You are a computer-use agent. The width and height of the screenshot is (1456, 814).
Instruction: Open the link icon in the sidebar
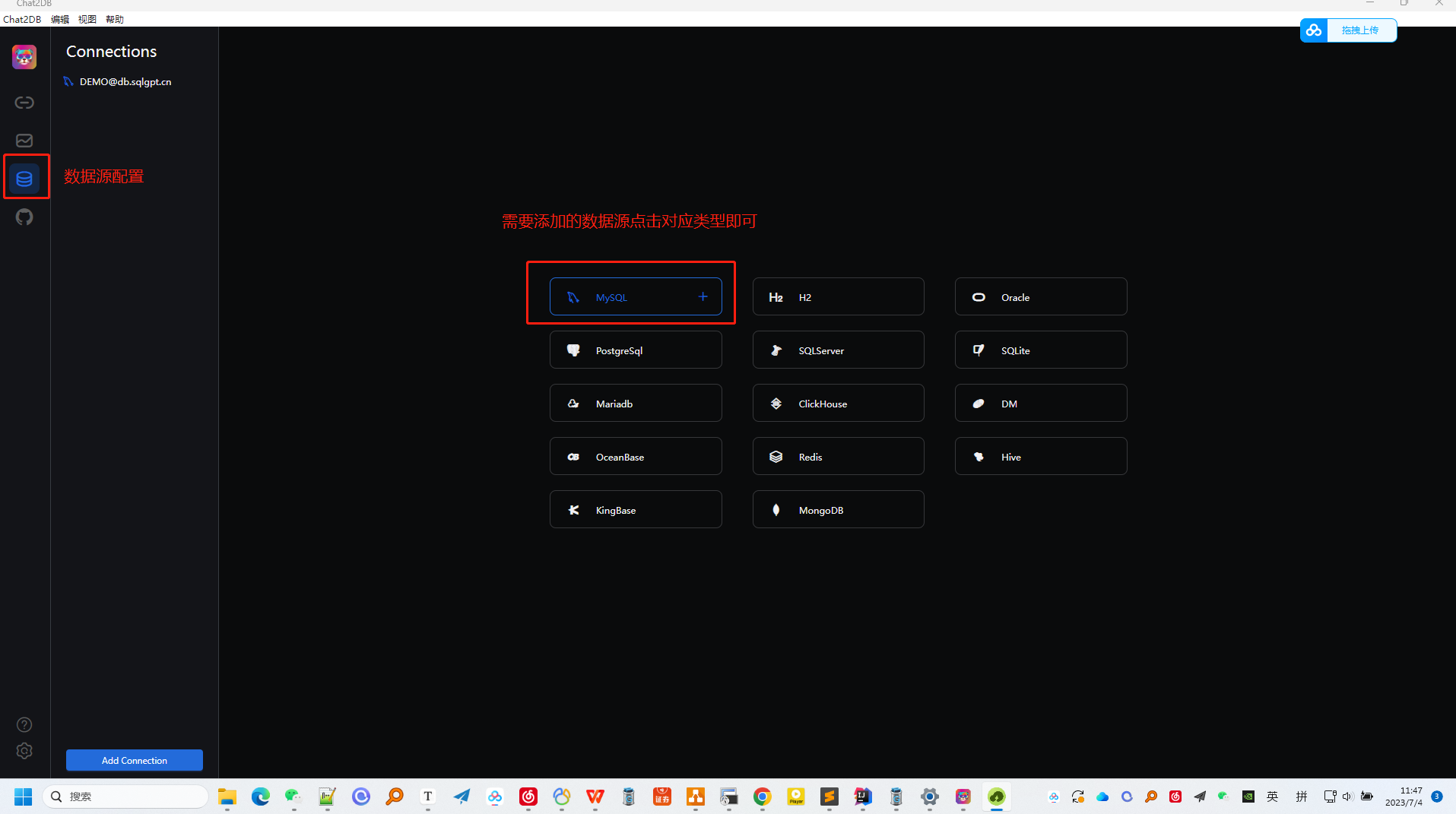coord(24,103)
